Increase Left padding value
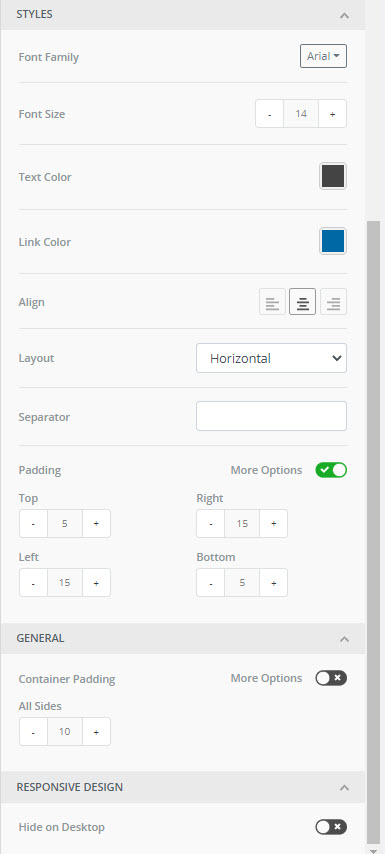385x854 pixels. pyautogui.click(x=96, y=583)
